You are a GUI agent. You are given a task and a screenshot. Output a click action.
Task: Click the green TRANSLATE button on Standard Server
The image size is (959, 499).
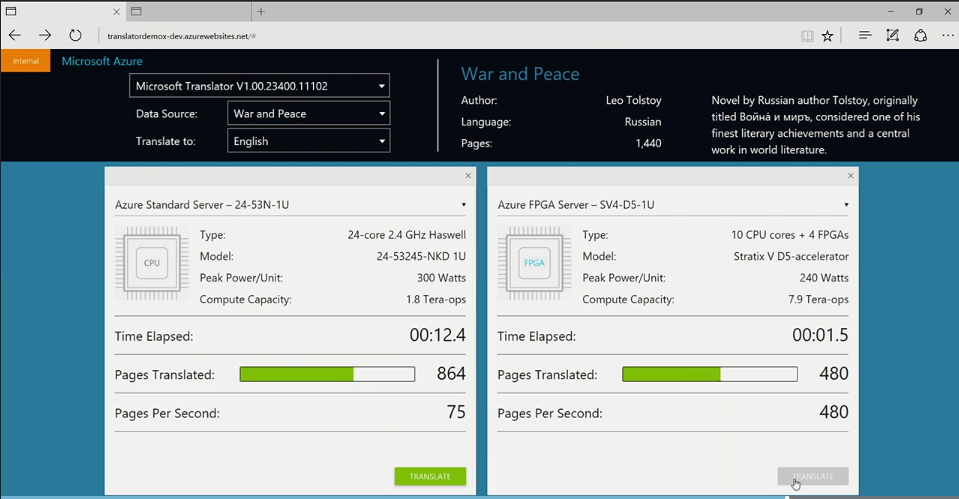(x=430, y=476)
